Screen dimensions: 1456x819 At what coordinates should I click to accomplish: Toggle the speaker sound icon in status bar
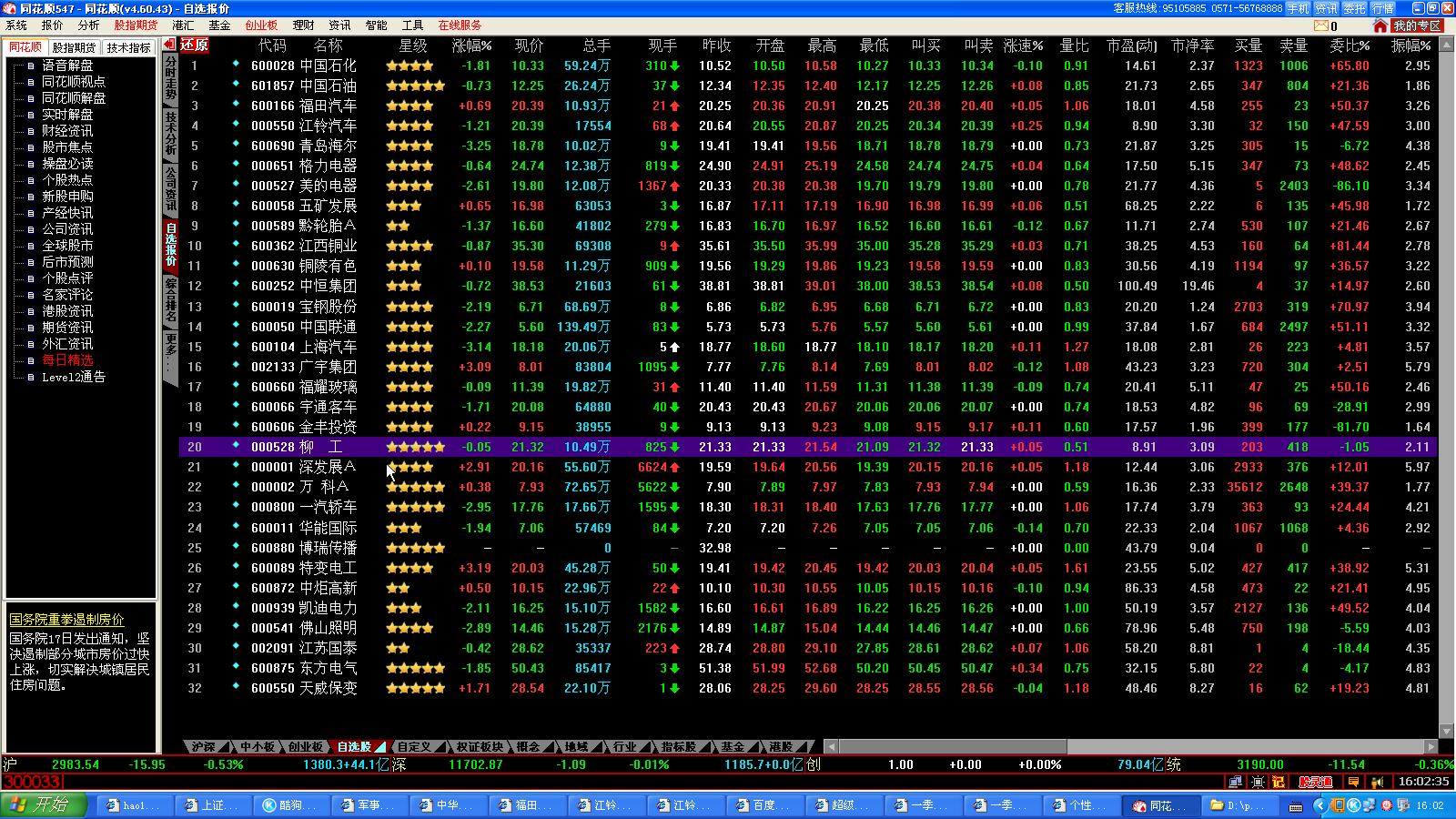coord(1376,782)
